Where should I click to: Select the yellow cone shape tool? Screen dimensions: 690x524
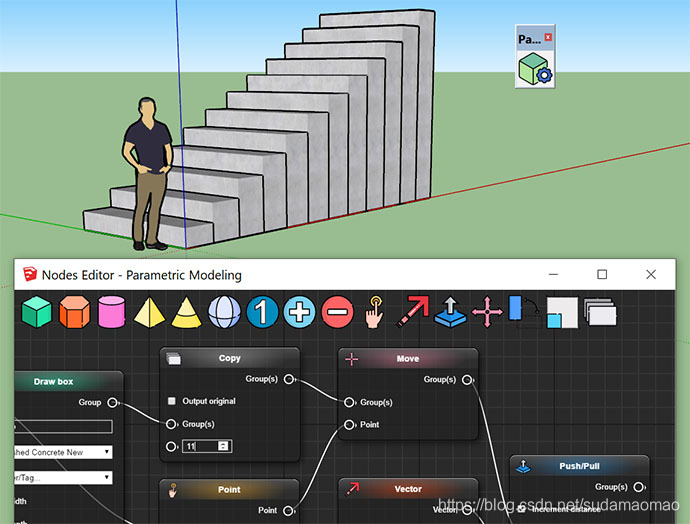[186, 312]
